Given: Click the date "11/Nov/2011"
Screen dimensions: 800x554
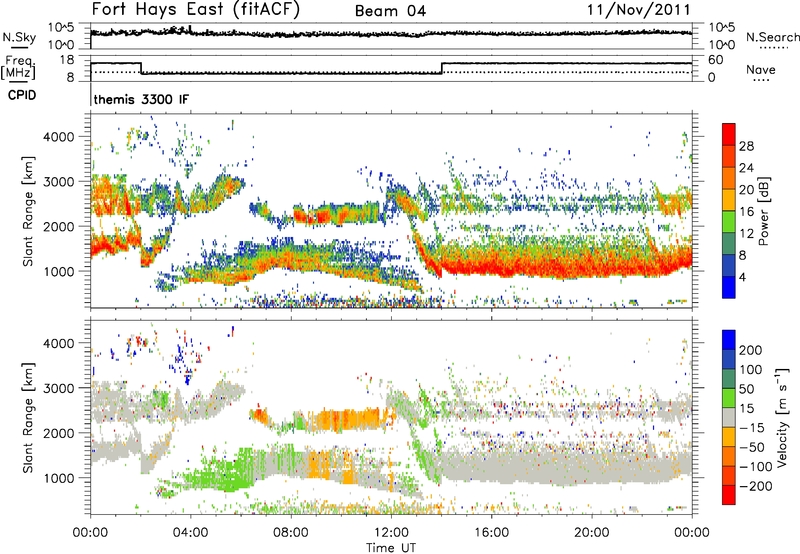Looking at the screenshot, I should click(639, 9).
